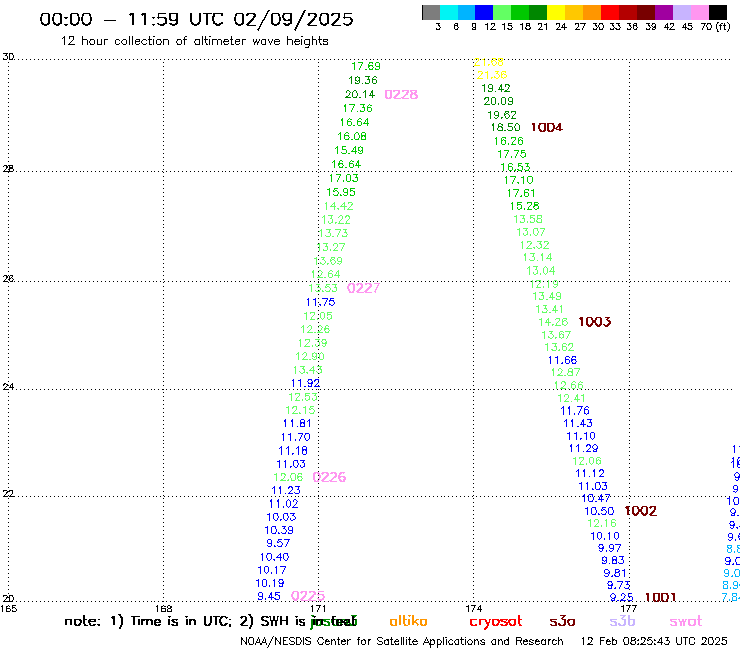Click the green wave height value '12.16'
This screenshot has height=650, width=740.
pyautogui.click(x=602, y=523)
